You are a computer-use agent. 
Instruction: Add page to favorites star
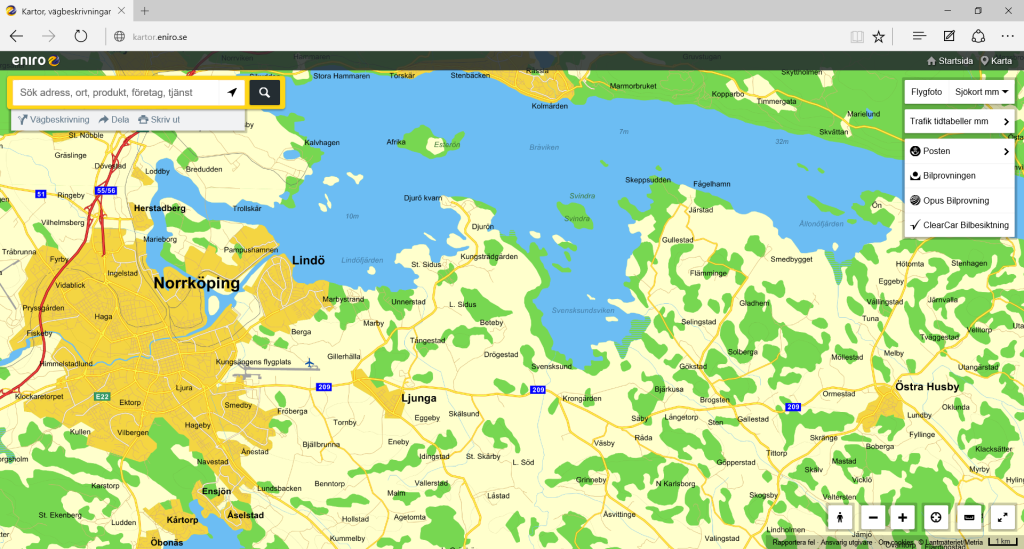pos(879,37)
